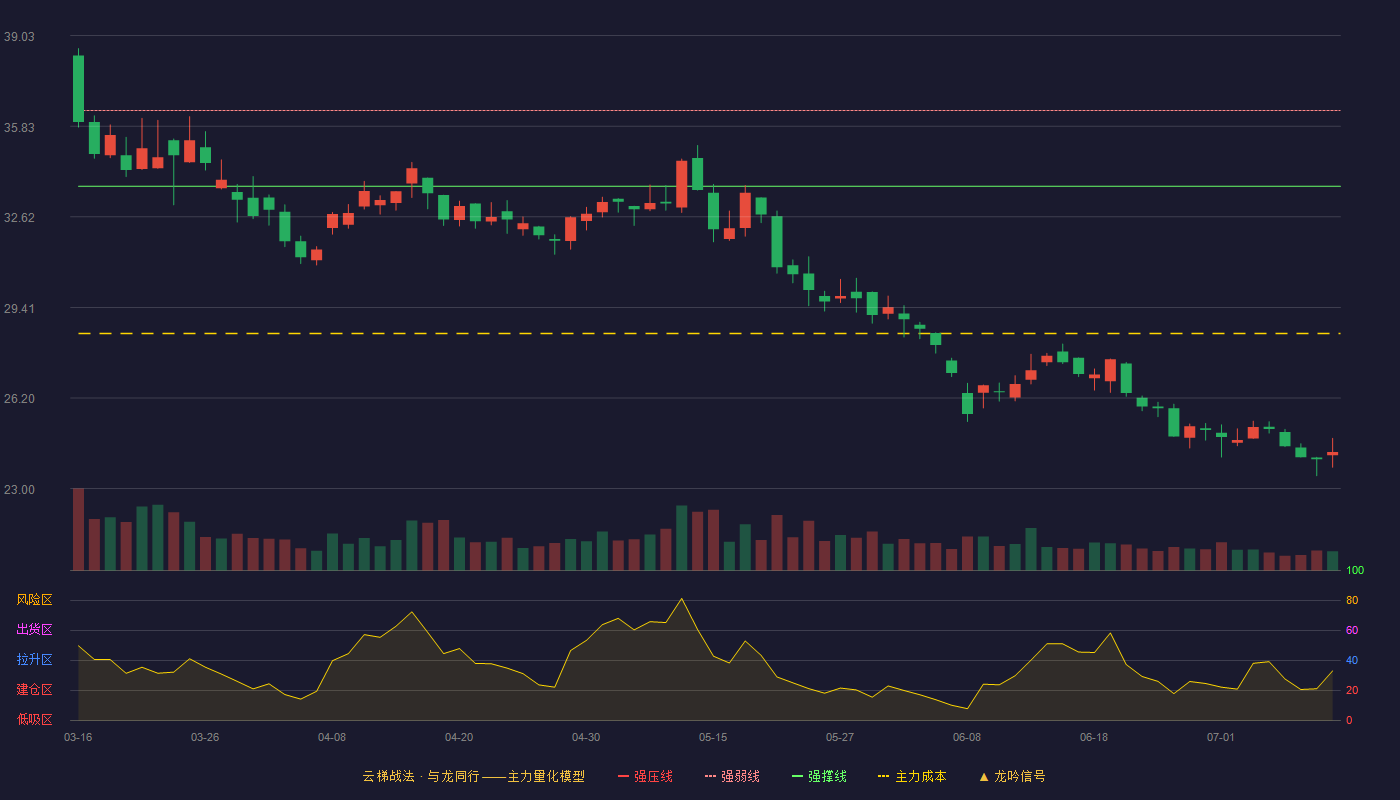Click the 主力成本 dashed legend marker

pyautogui.click(x=884, y=776)
